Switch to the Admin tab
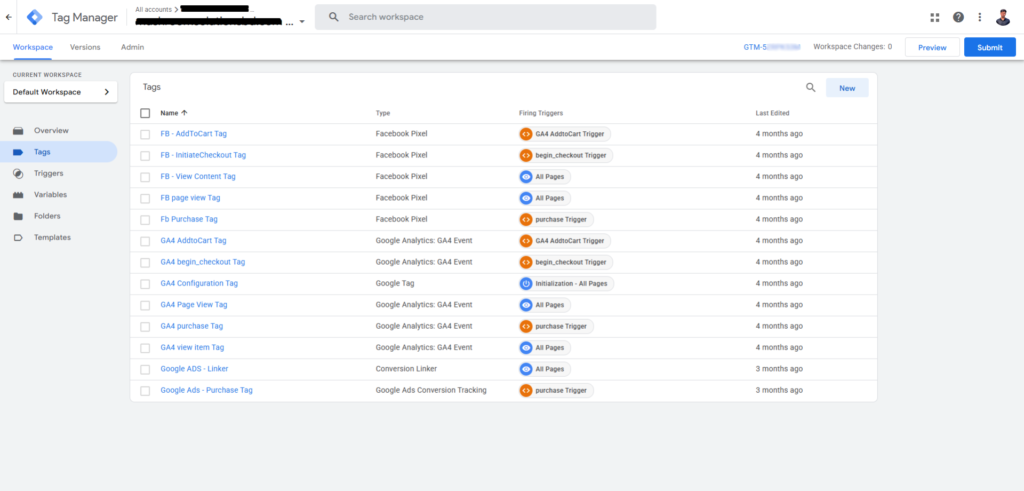 132,47
